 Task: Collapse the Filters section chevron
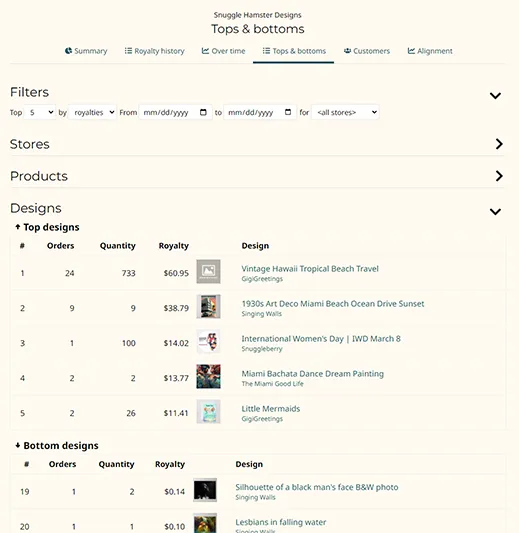tap(495, 96)
